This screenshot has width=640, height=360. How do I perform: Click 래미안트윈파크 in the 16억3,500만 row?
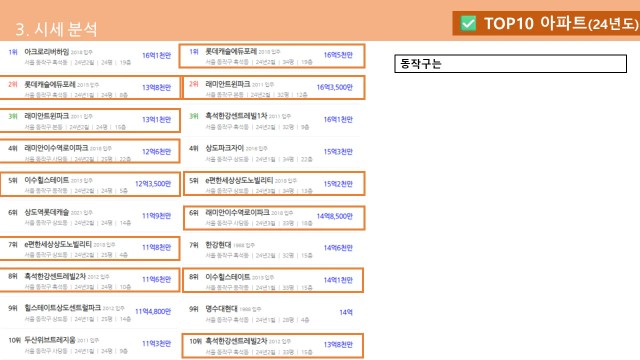(x=228, y=84)
